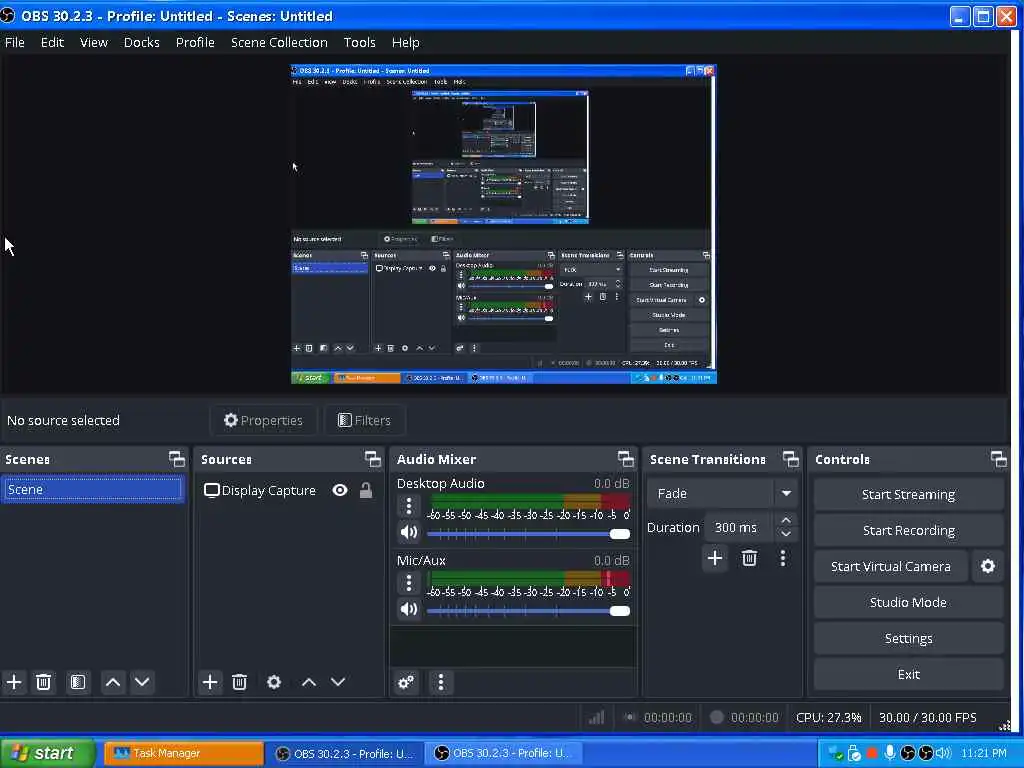Screen dimensions: 1024x768
Task: Click CPU: 27.3% status text
Action: 828,717
